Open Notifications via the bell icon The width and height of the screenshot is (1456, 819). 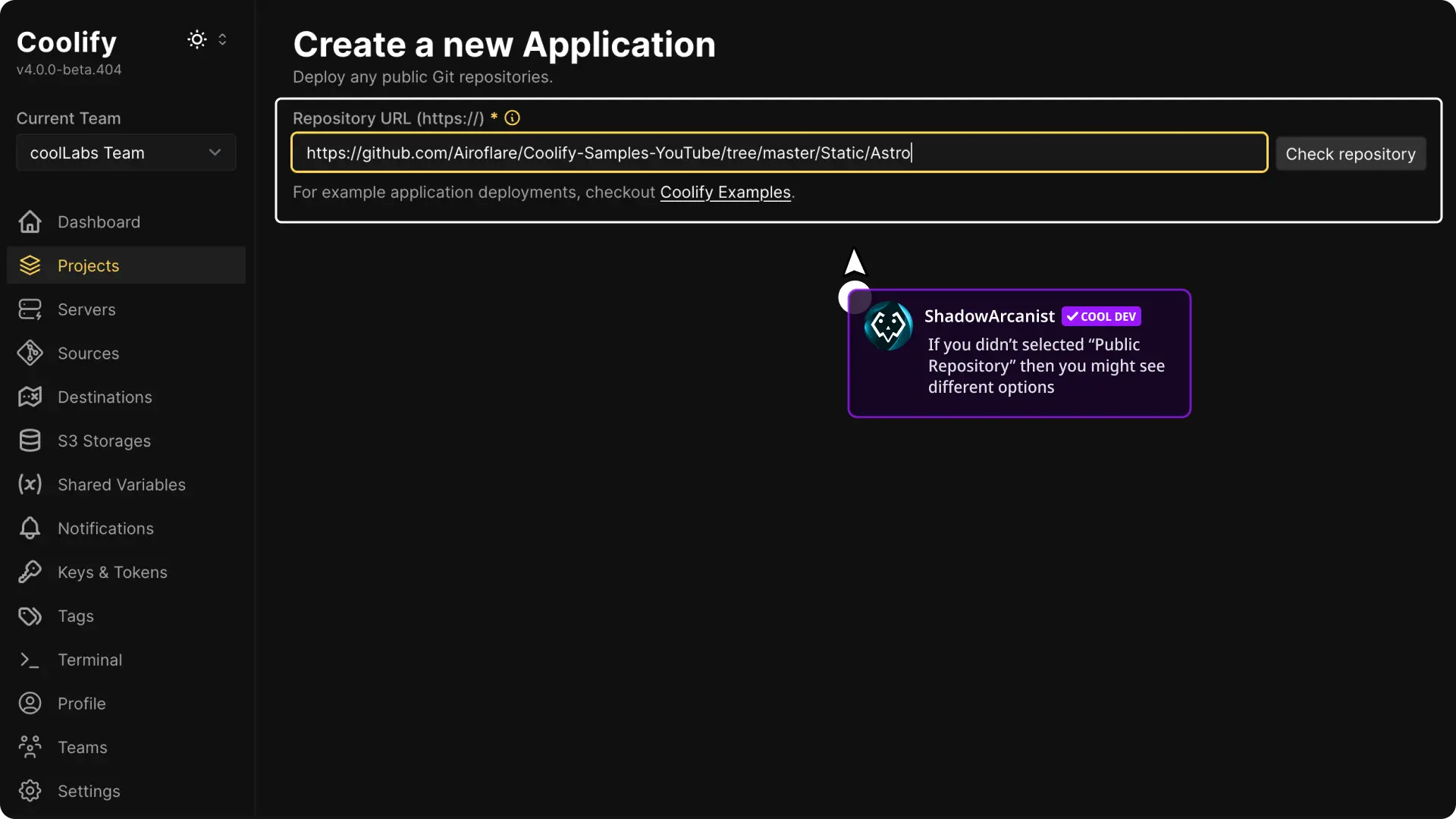coord(29,529)
